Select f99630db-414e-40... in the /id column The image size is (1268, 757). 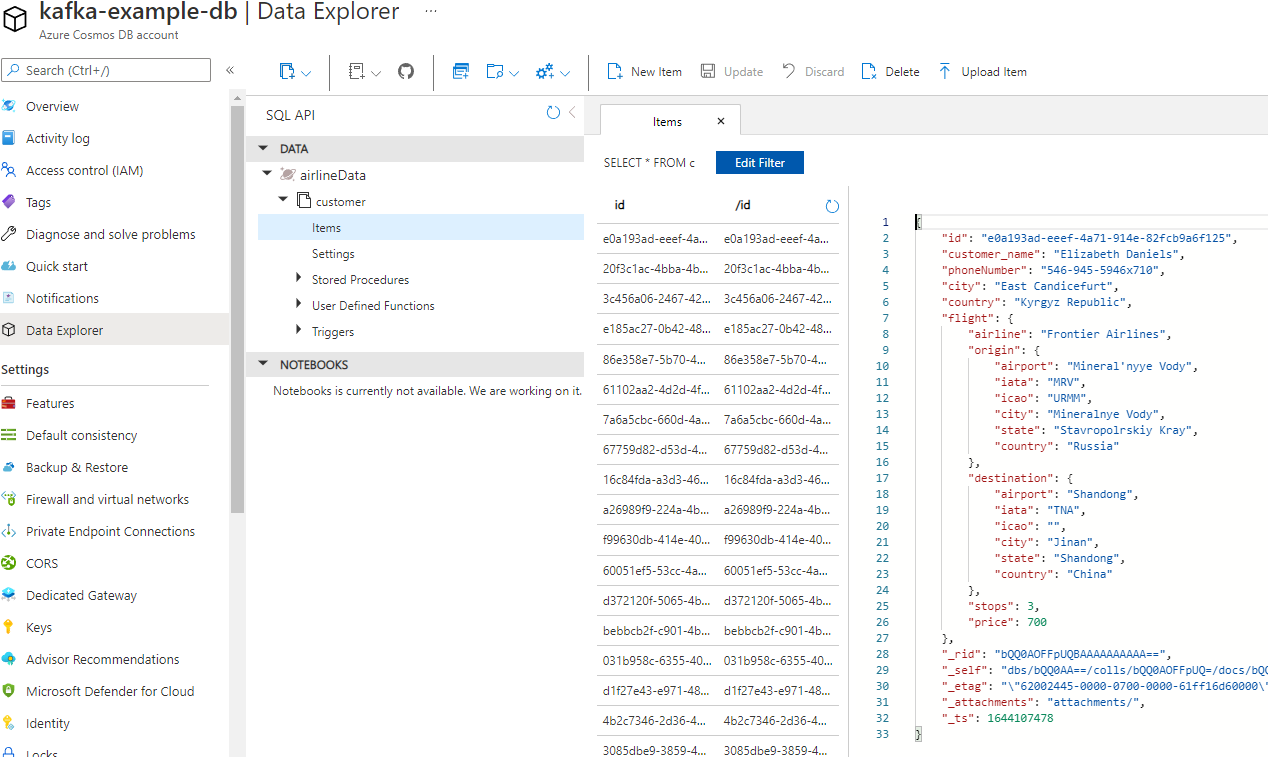(x=778, y=539)
